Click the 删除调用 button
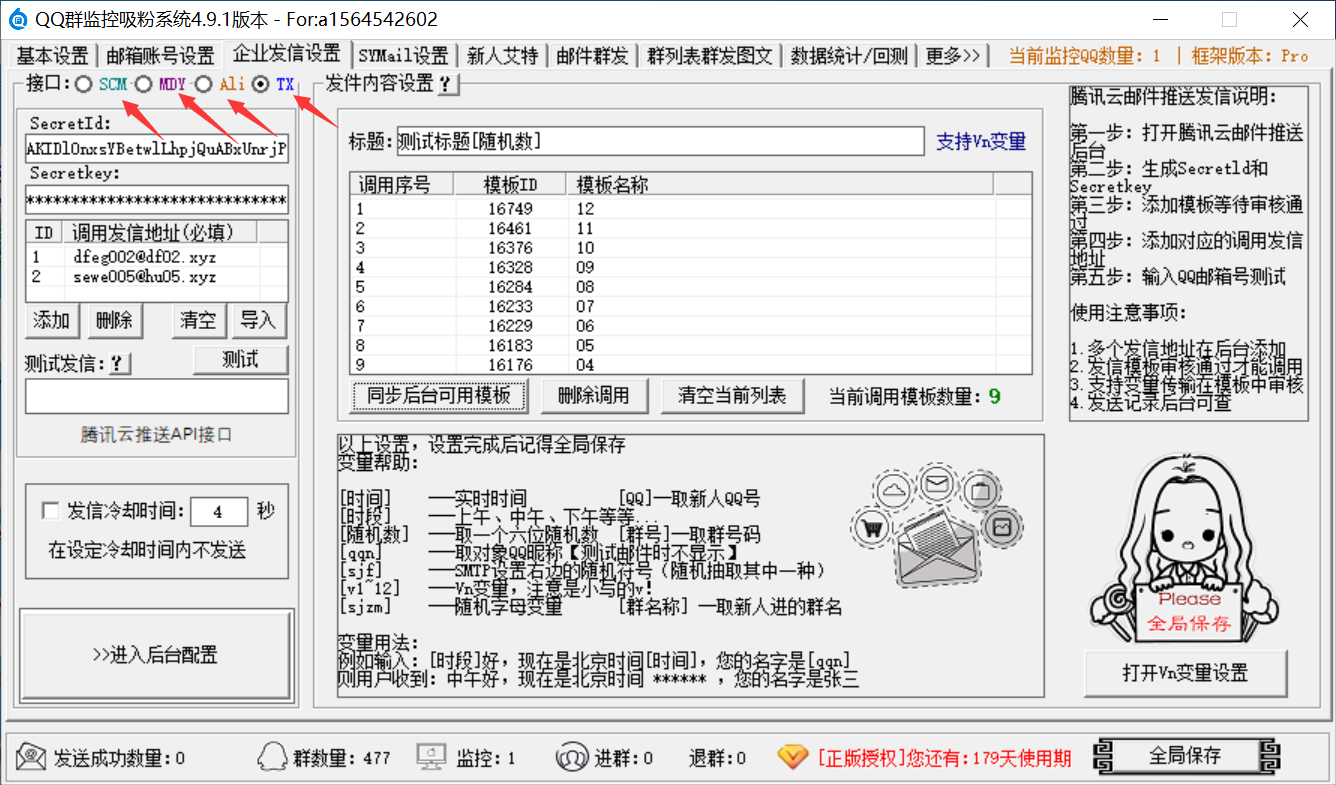 (593, 396)
